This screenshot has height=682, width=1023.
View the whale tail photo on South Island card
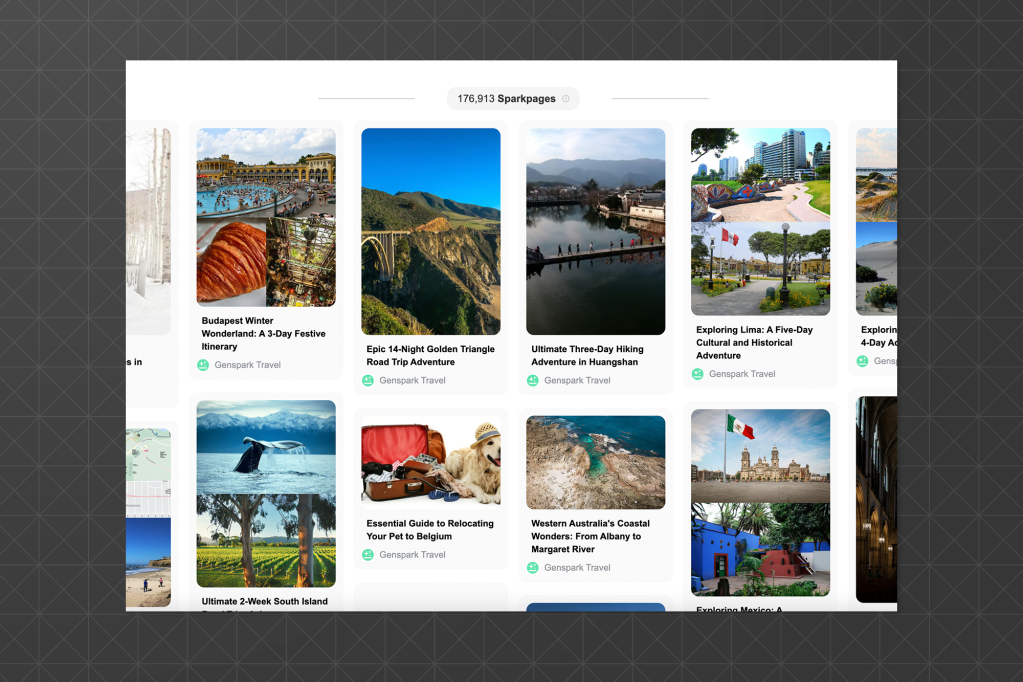pyautogui.click(x=266, y=447)
